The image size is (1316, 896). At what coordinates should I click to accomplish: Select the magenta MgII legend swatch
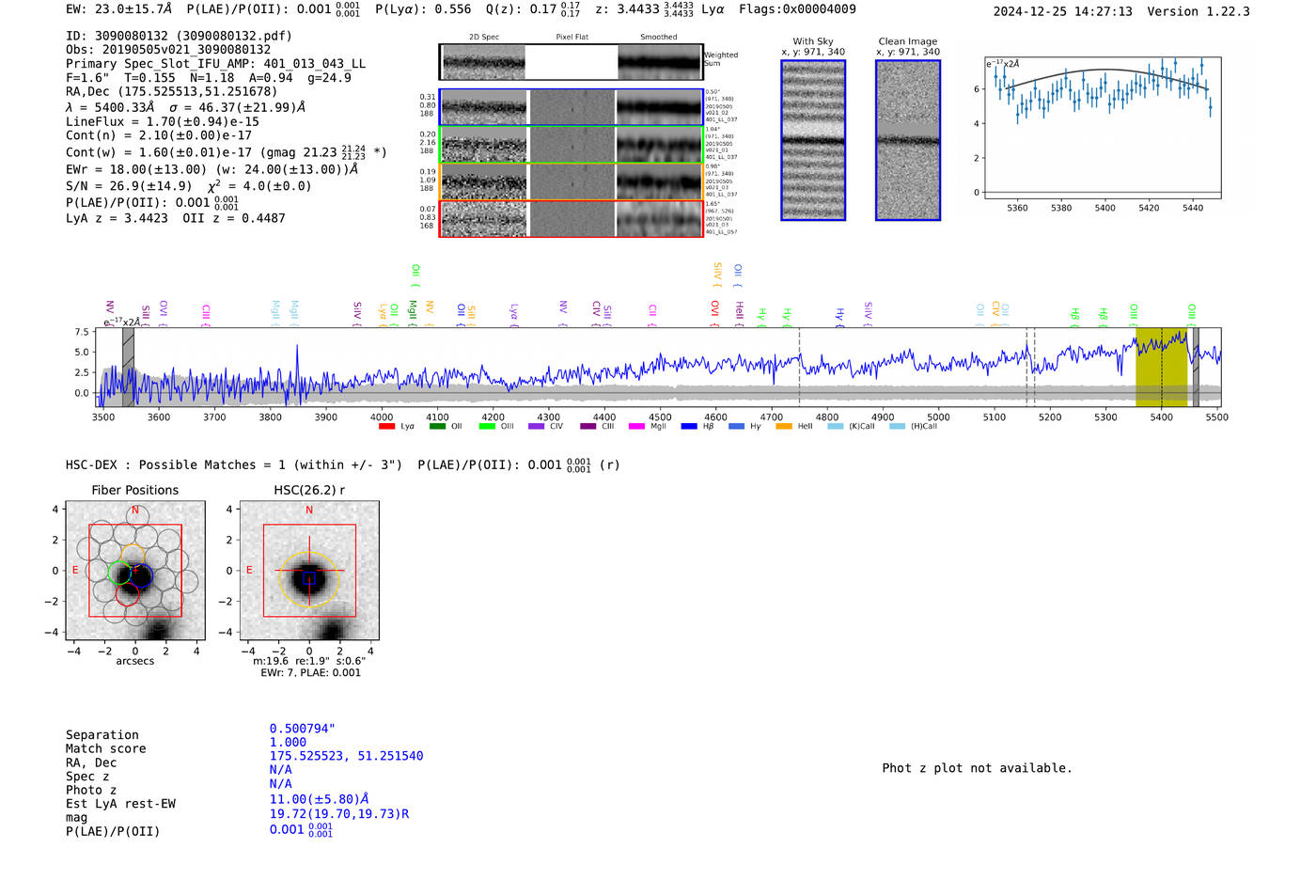click(636, 427)
